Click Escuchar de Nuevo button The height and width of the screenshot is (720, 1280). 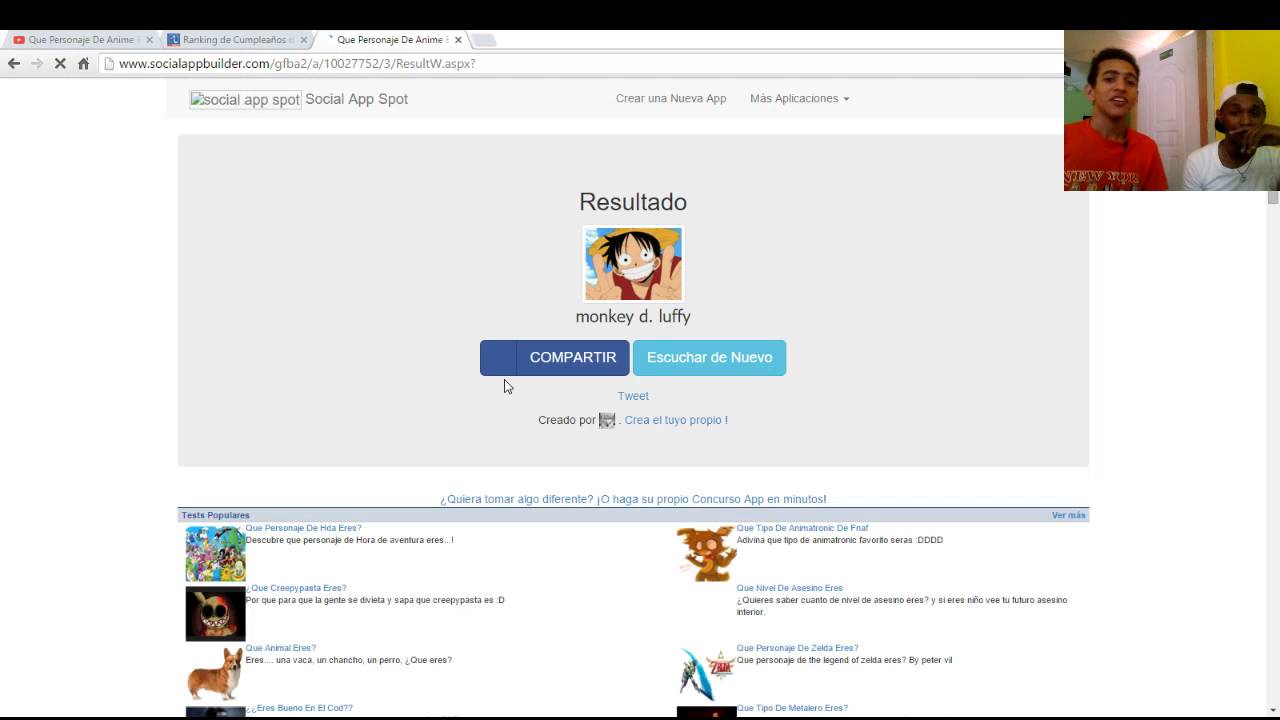(x=709, y=357)
